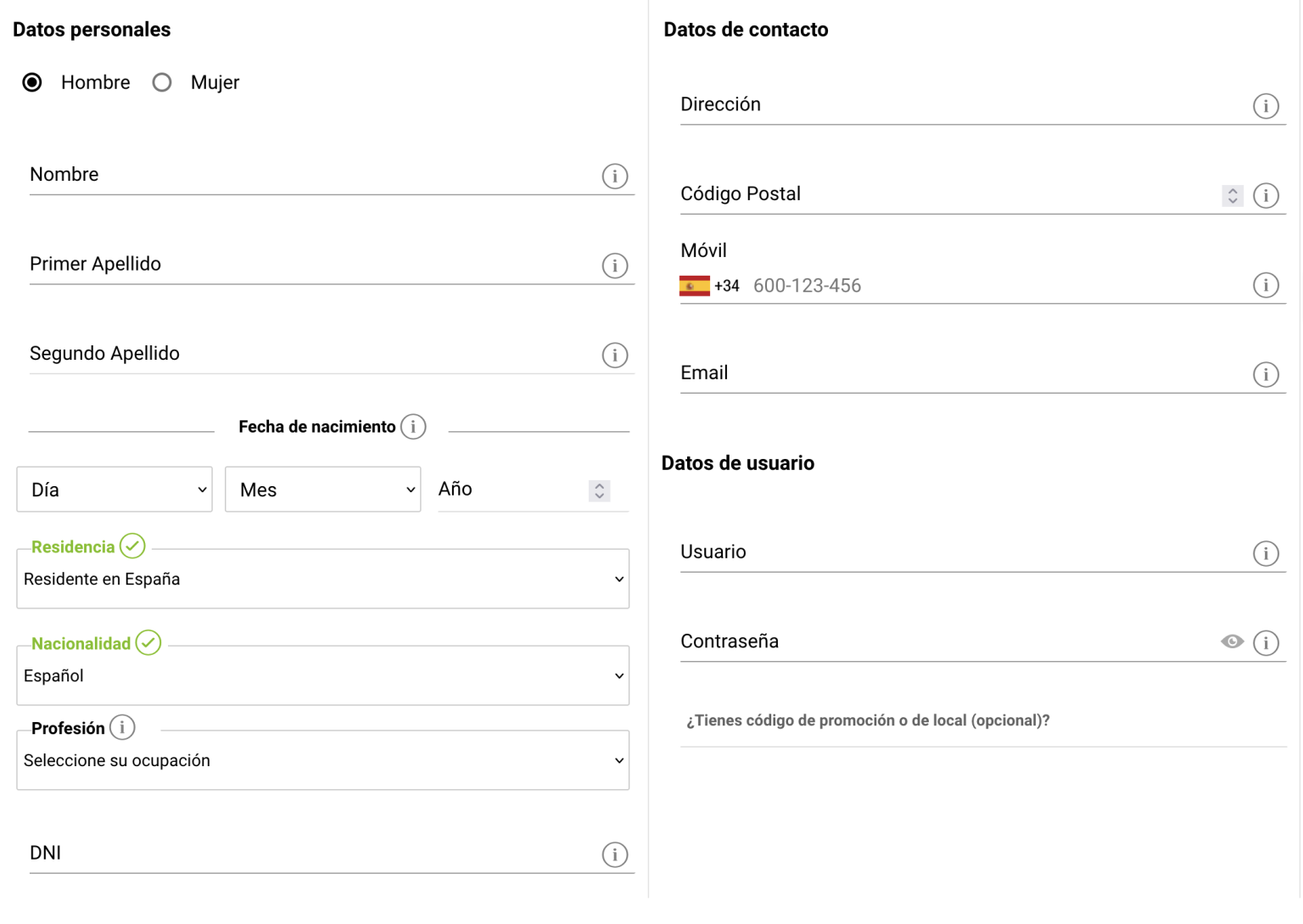The width and height of the screenshot is (1303, 924).
Task: Click the Código Postal stepper arrows
Action: [1233, 195]
